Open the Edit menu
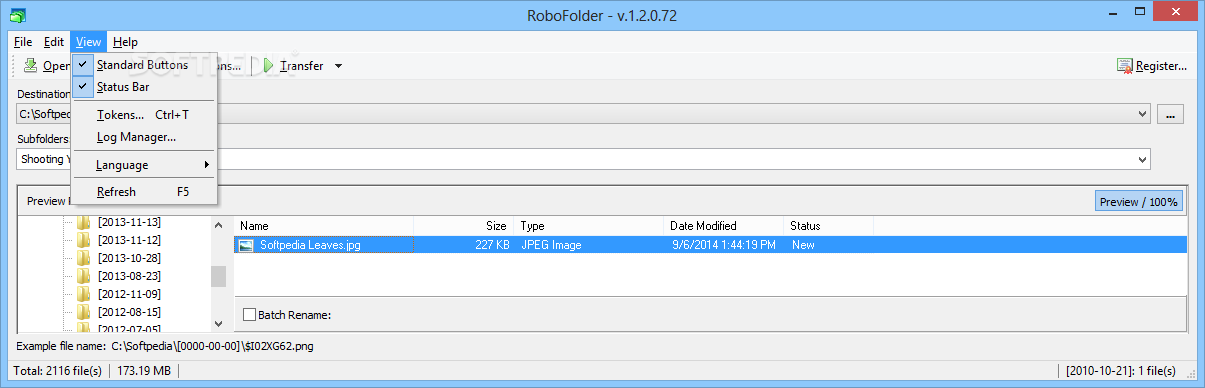The width and height of the screenshot is (1205, 388). 54,42
